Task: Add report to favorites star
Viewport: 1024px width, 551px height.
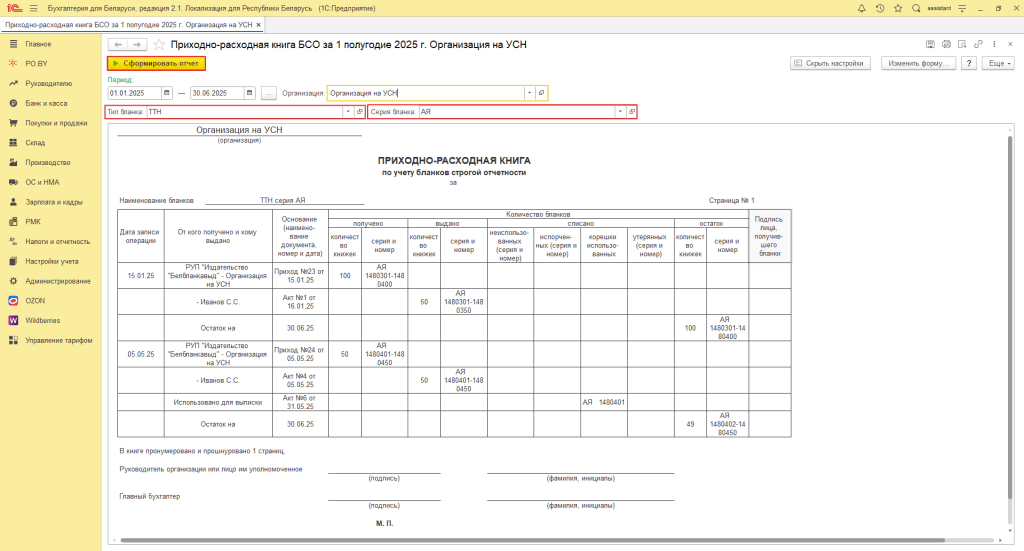Action: point(159,44)
